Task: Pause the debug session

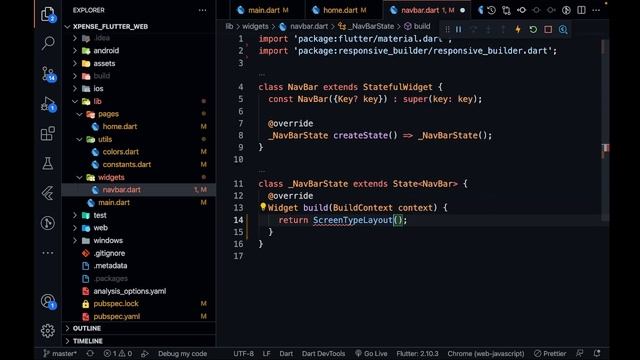Action: [x=459, y=29]
